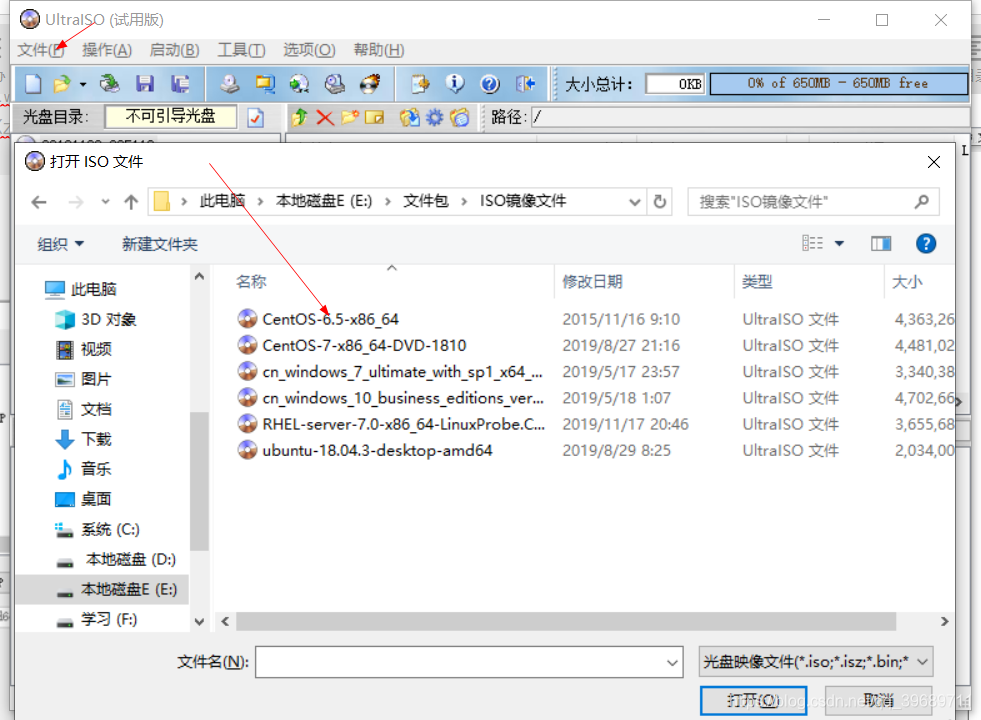Click the Burn CD/DVD image icon

tap(370, 84)
